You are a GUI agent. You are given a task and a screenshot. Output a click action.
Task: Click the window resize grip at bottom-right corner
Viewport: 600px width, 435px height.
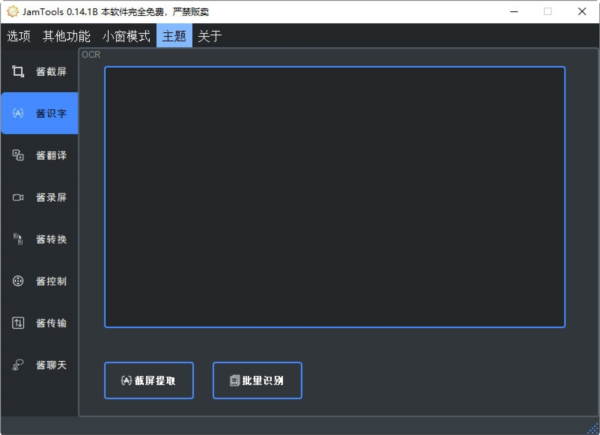pos(593,428)
